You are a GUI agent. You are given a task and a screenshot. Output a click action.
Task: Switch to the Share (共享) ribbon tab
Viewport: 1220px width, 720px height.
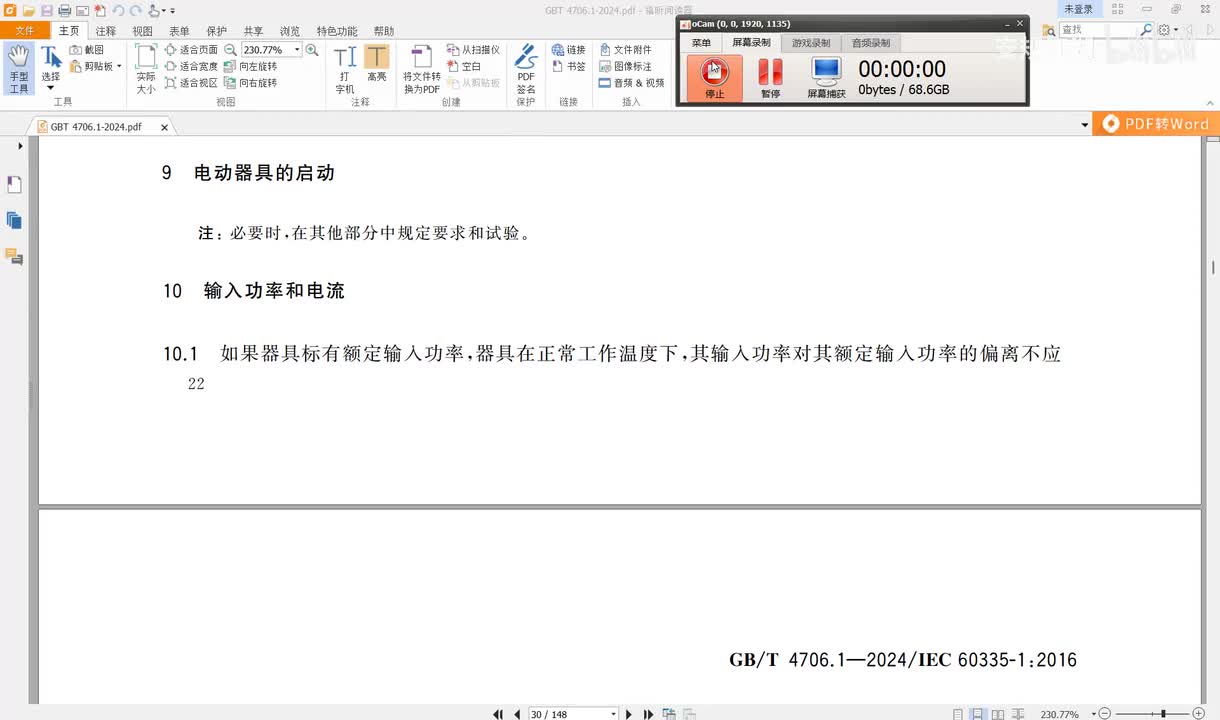coord(253,31)
